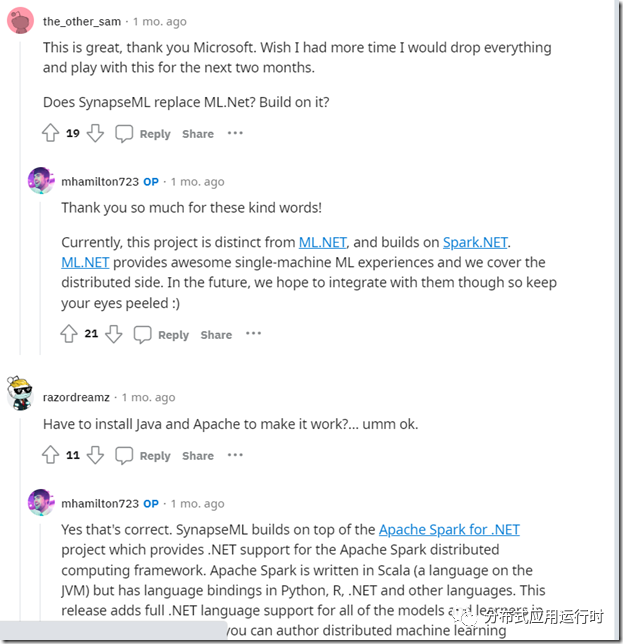Reply to mhamilton723's 21-point comment

coord(173,335)
